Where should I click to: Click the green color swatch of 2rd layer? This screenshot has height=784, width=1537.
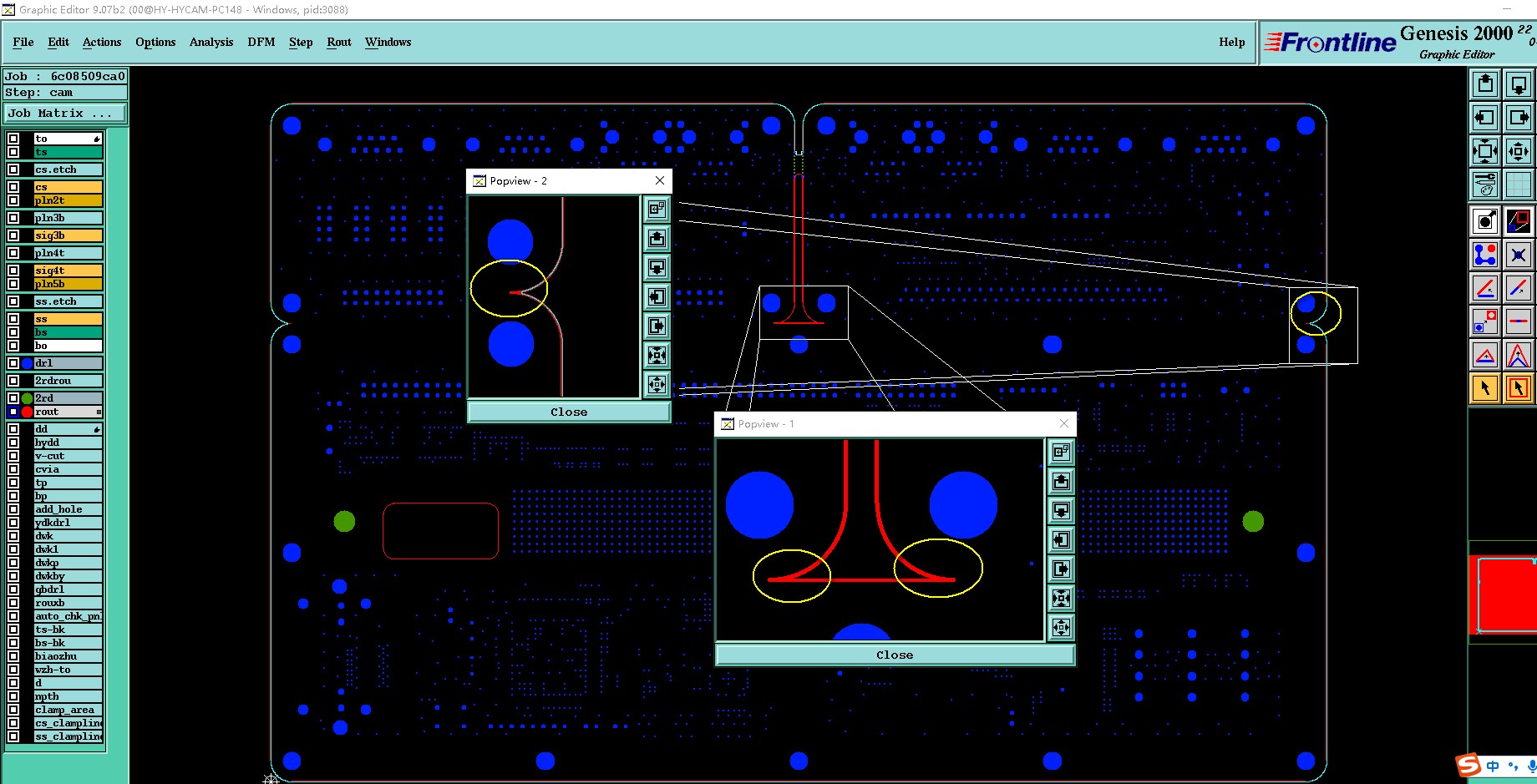27,398
